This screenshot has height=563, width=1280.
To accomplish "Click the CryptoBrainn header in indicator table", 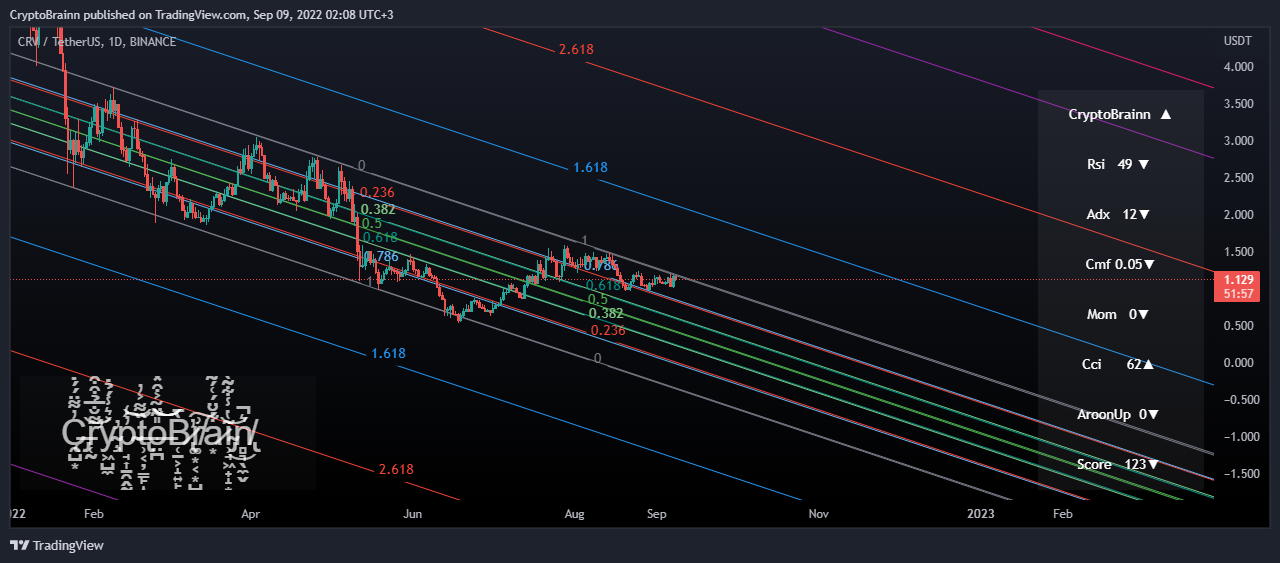I will (x=1120, y=115).
